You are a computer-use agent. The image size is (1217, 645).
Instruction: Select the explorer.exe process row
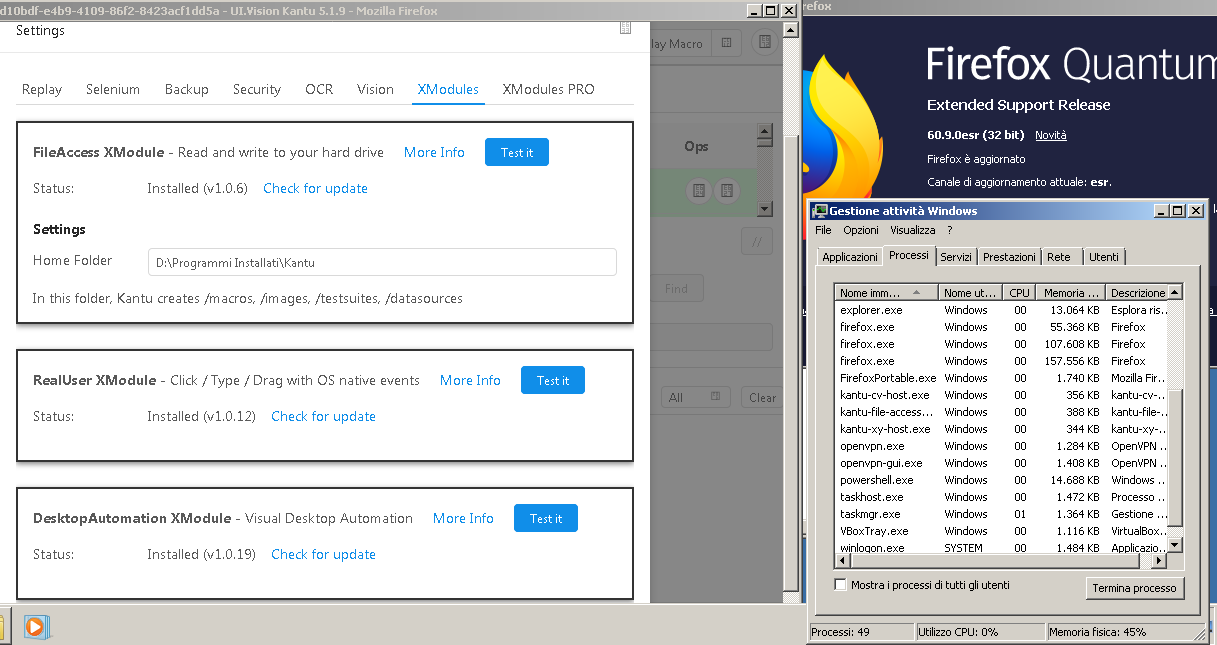[x=1002, y=310]
